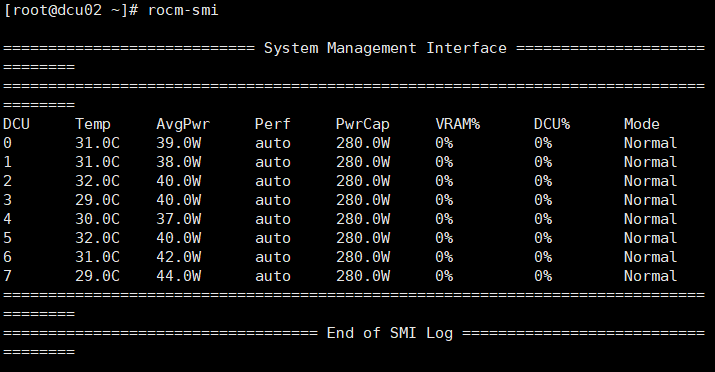Click the System Management Interface heading
This screenshot has width=715, height=372.
coord(385,48)
